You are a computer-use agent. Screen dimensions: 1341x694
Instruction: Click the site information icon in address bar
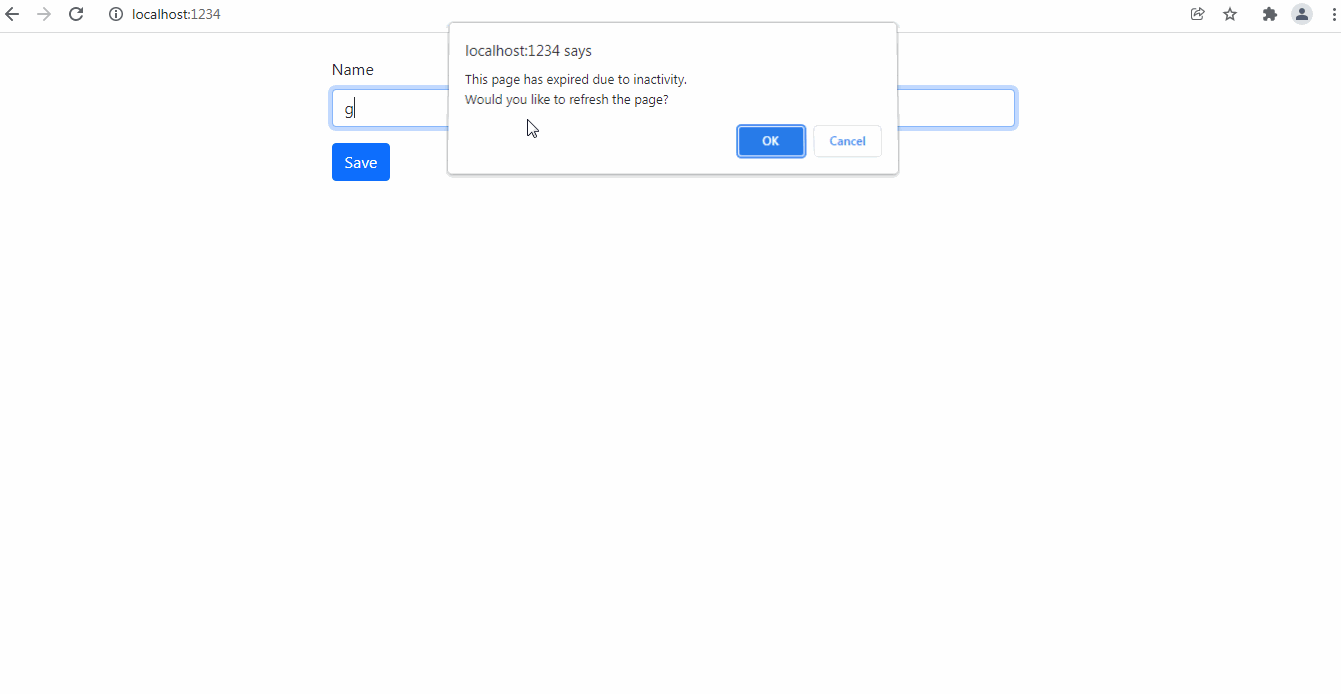(x=115, y=14)
